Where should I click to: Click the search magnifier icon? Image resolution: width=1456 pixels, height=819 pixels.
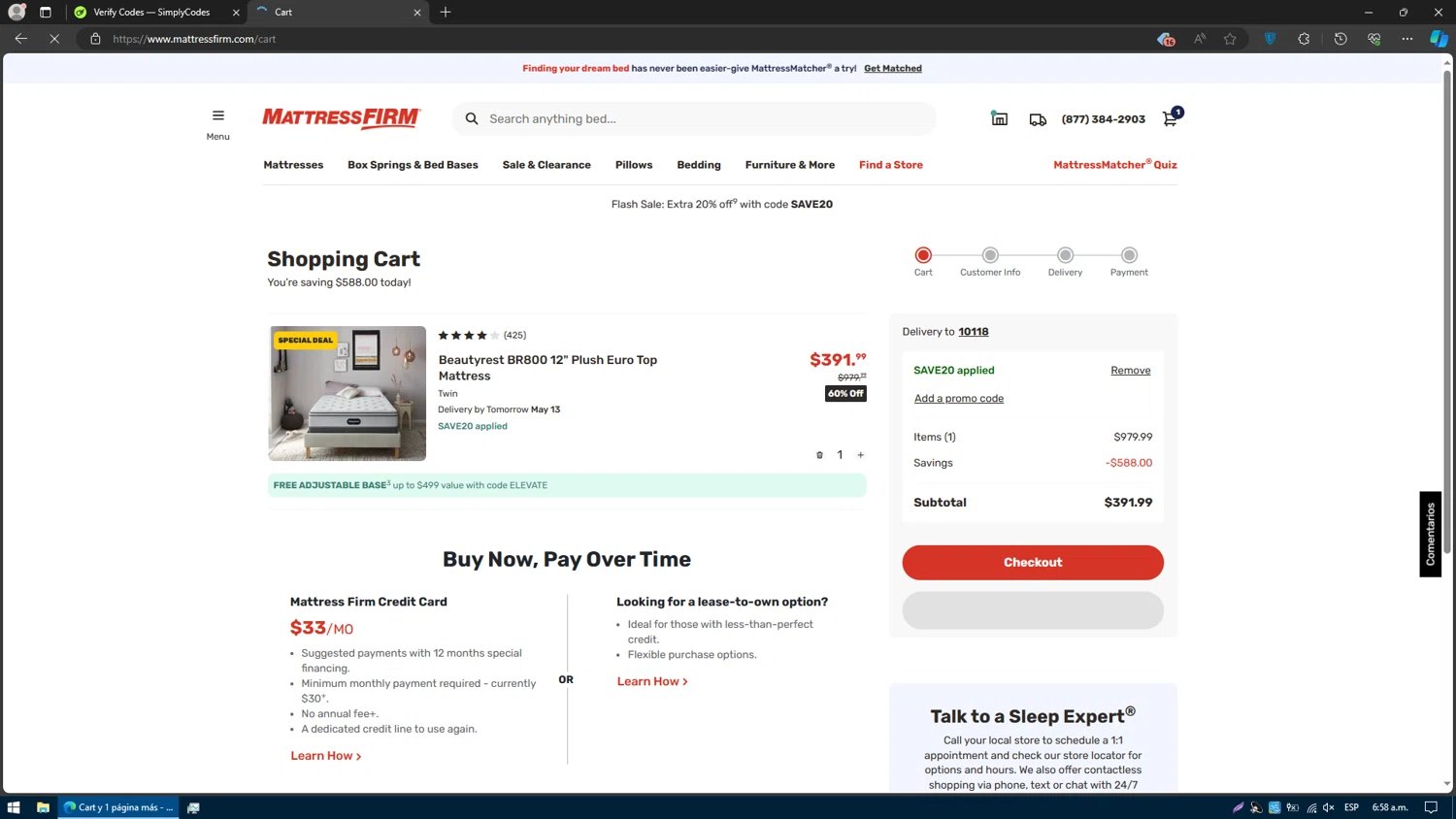472,118
